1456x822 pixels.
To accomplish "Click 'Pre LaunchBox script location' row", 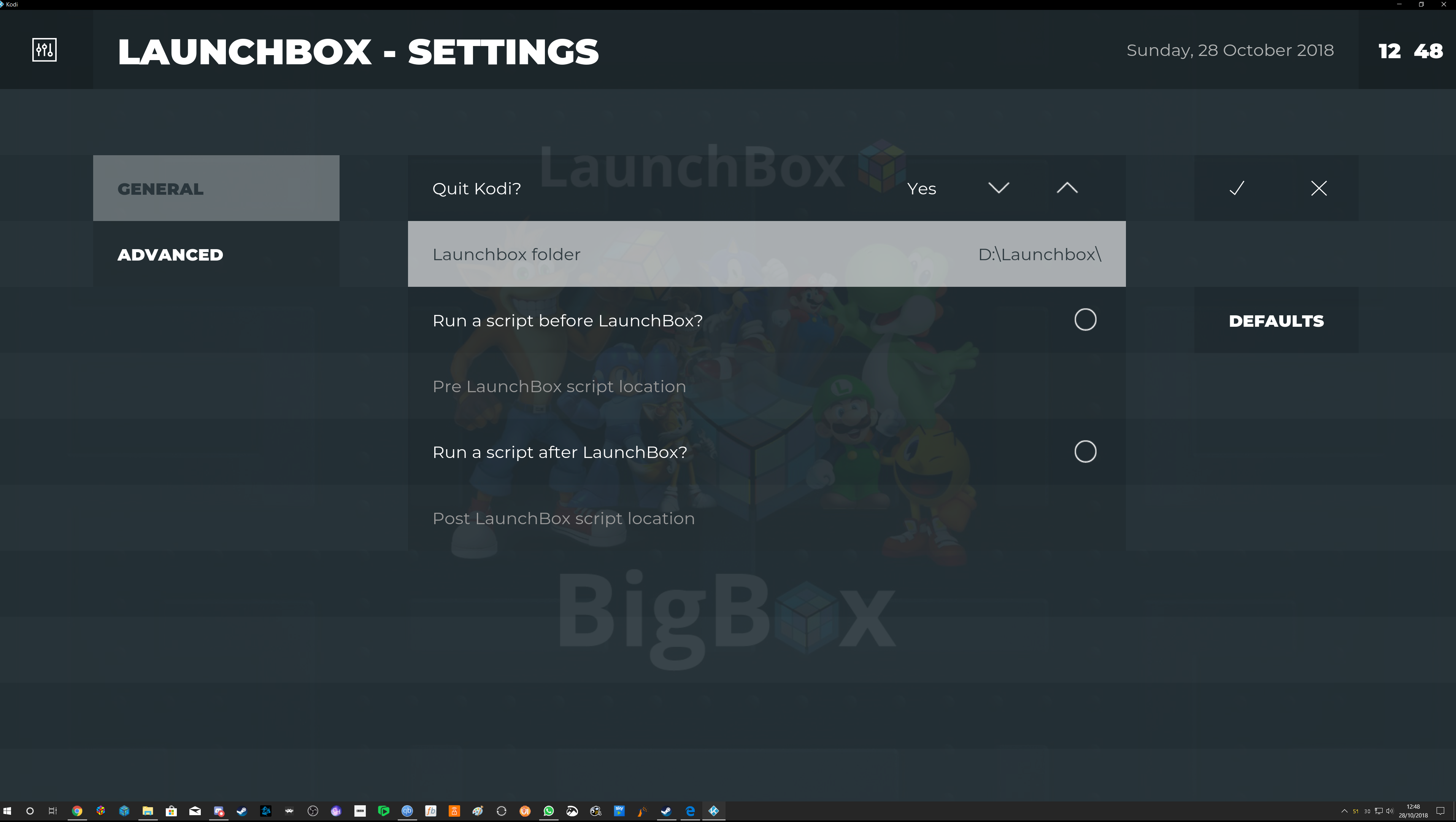I will (767, 386).
